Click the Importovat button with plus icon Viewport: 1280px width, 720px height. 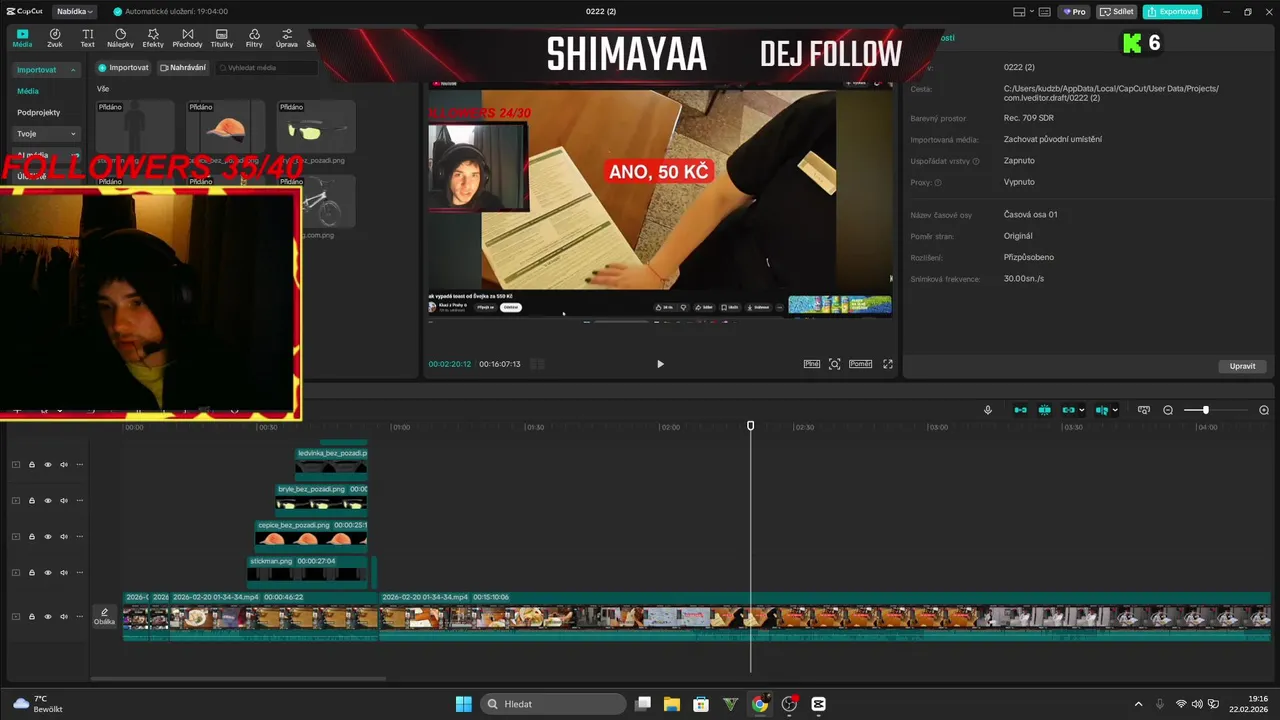(x=123, y=68)
